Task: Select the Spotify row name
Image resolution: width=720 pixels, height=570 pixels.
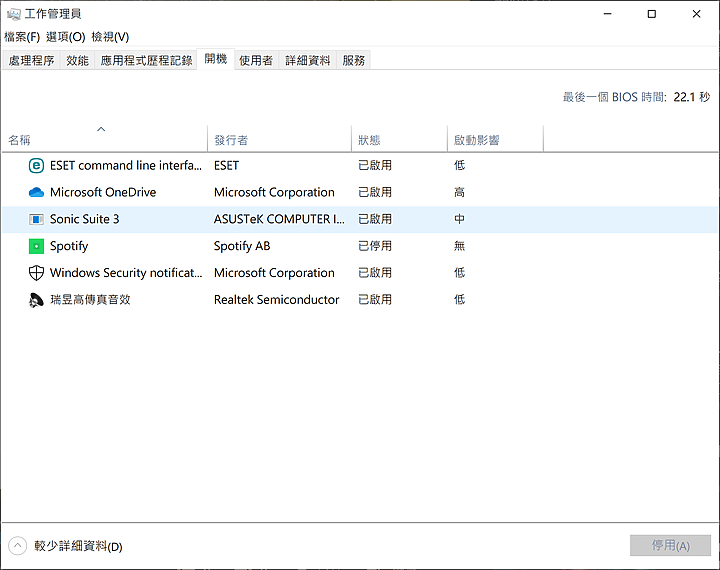Action: pos(69,246)
